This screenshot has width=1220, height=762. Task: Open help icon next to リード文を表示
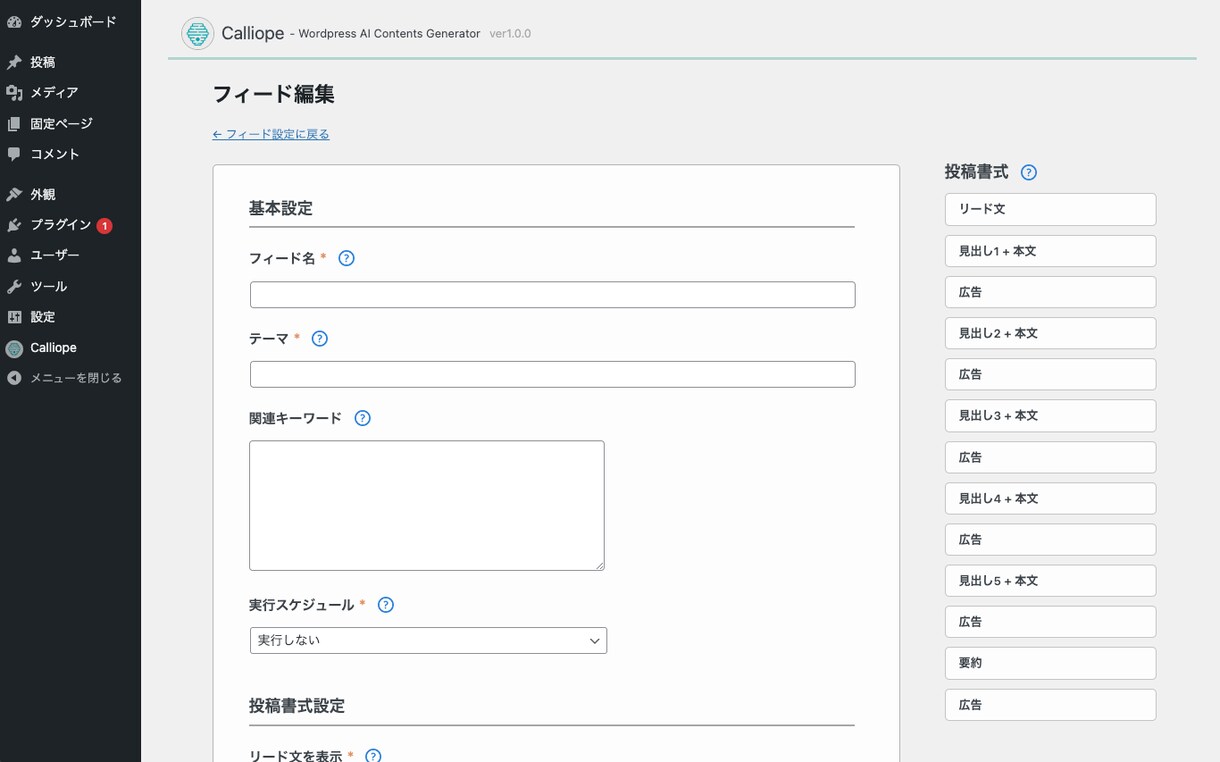point(373,756)
